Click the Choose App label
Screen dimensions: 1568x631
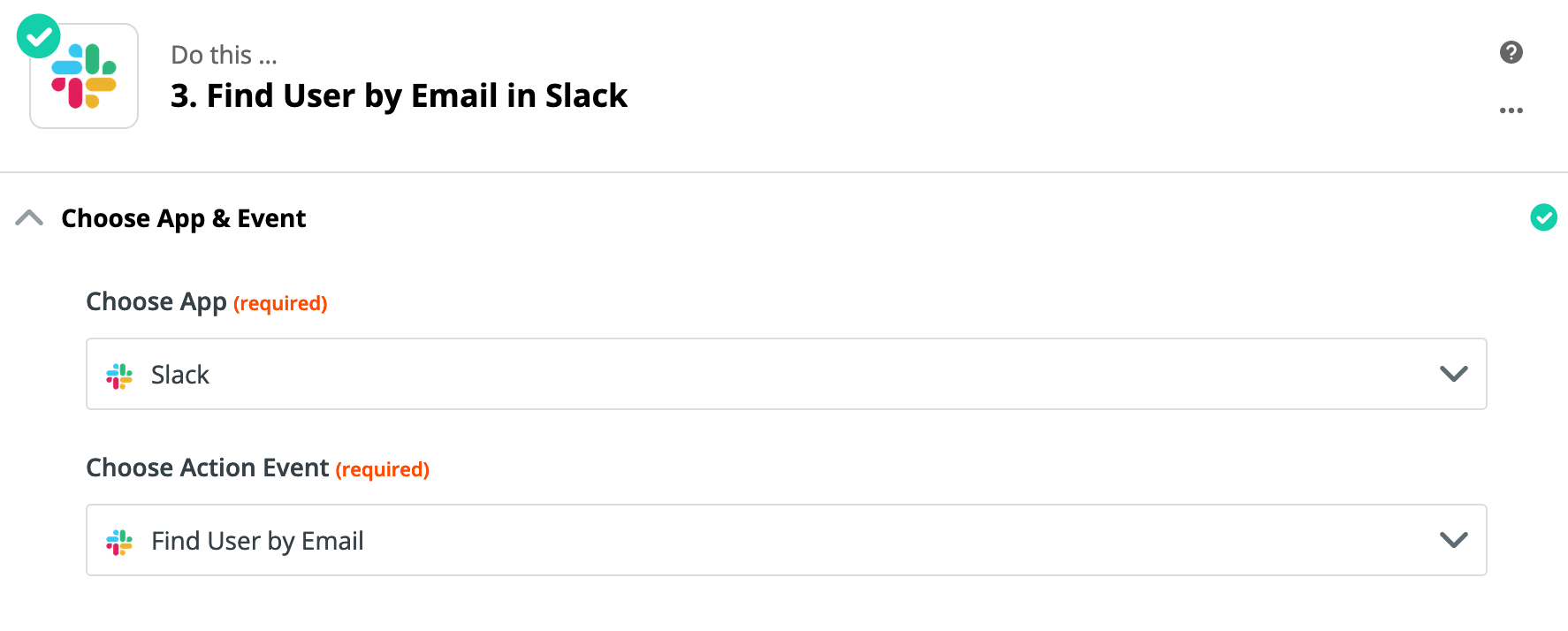[156, 302]
